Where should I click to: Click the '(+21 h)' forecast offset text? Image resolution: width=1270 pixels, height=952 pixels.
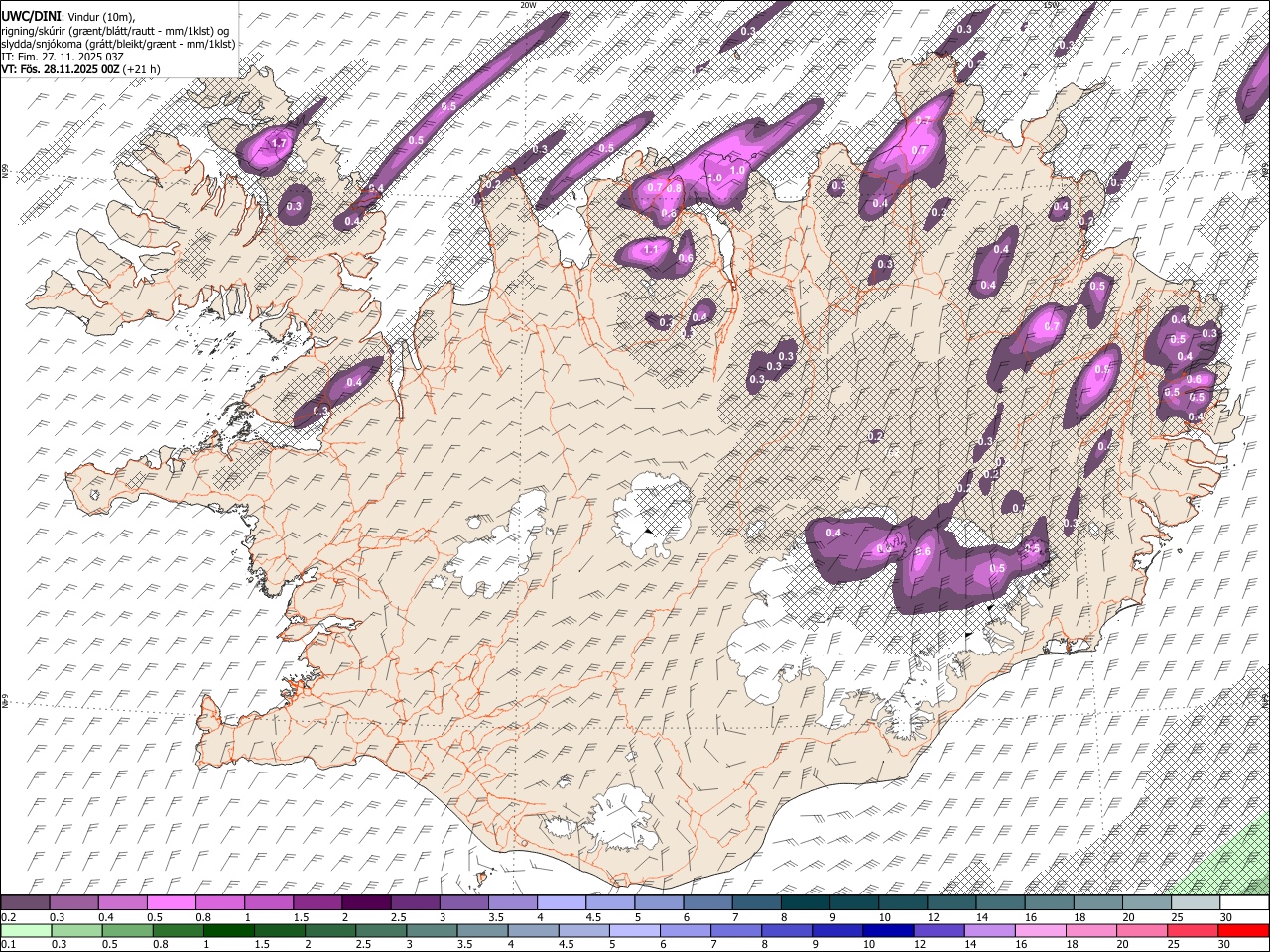coord(142,69)
